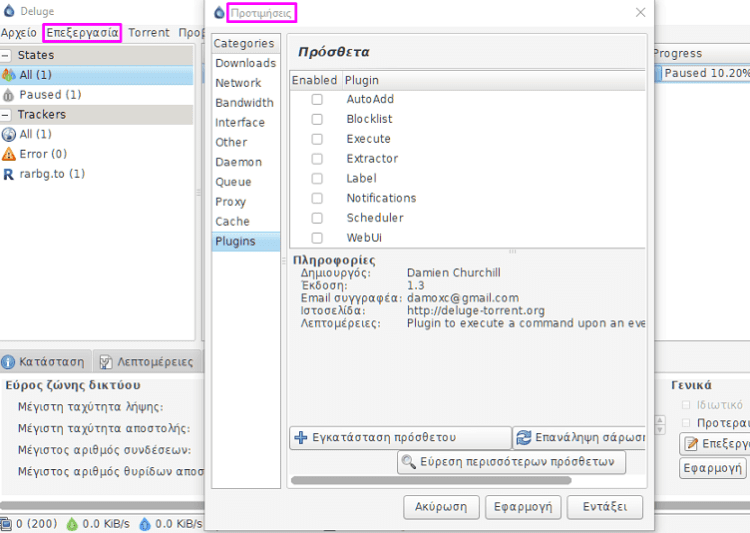This screenshot has height=533, width=750.
Task: Enable the Label plugin checkbox
Action: (x=317, y=178)
